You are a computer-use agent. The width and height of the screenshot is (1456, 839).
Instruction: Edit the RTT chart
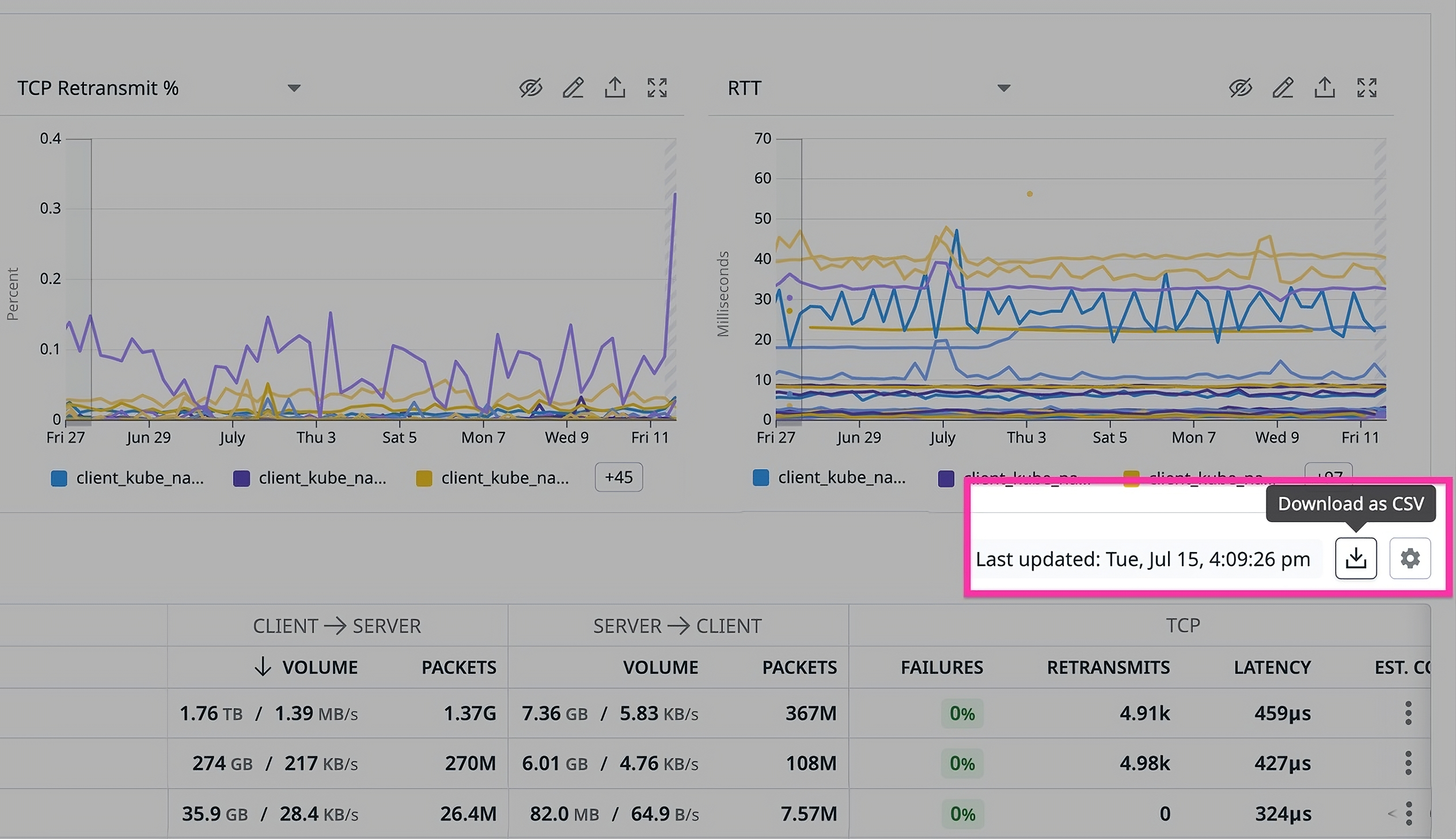1283,88
